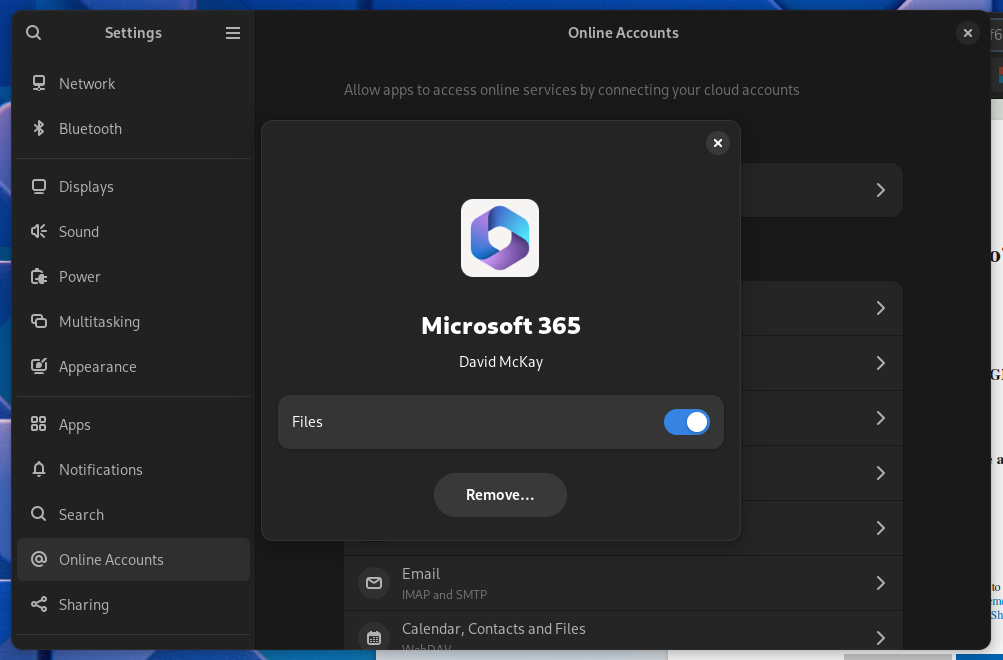Close the Microsoft 365 account dialog
This screenshot has height=660, width=1003.
pyautogui.click(x=718, y=143)
